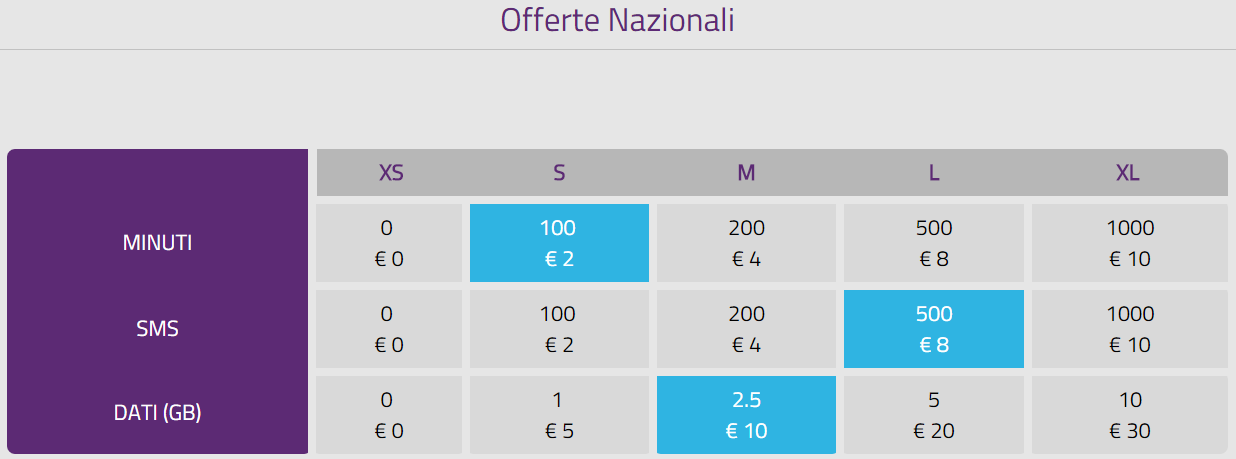This screenshot has height=459, width=1236.
Task: Choose 0 SMS for € 0
Action: point(389,329)
